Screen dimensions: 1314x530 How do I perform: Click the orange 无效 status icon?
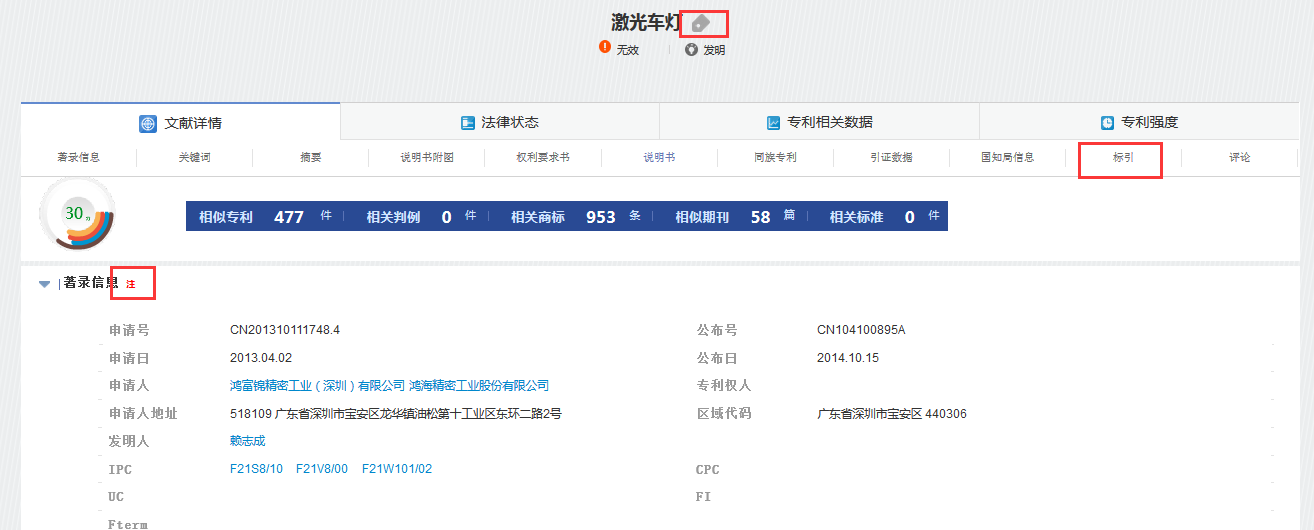[x=605, y=47]
